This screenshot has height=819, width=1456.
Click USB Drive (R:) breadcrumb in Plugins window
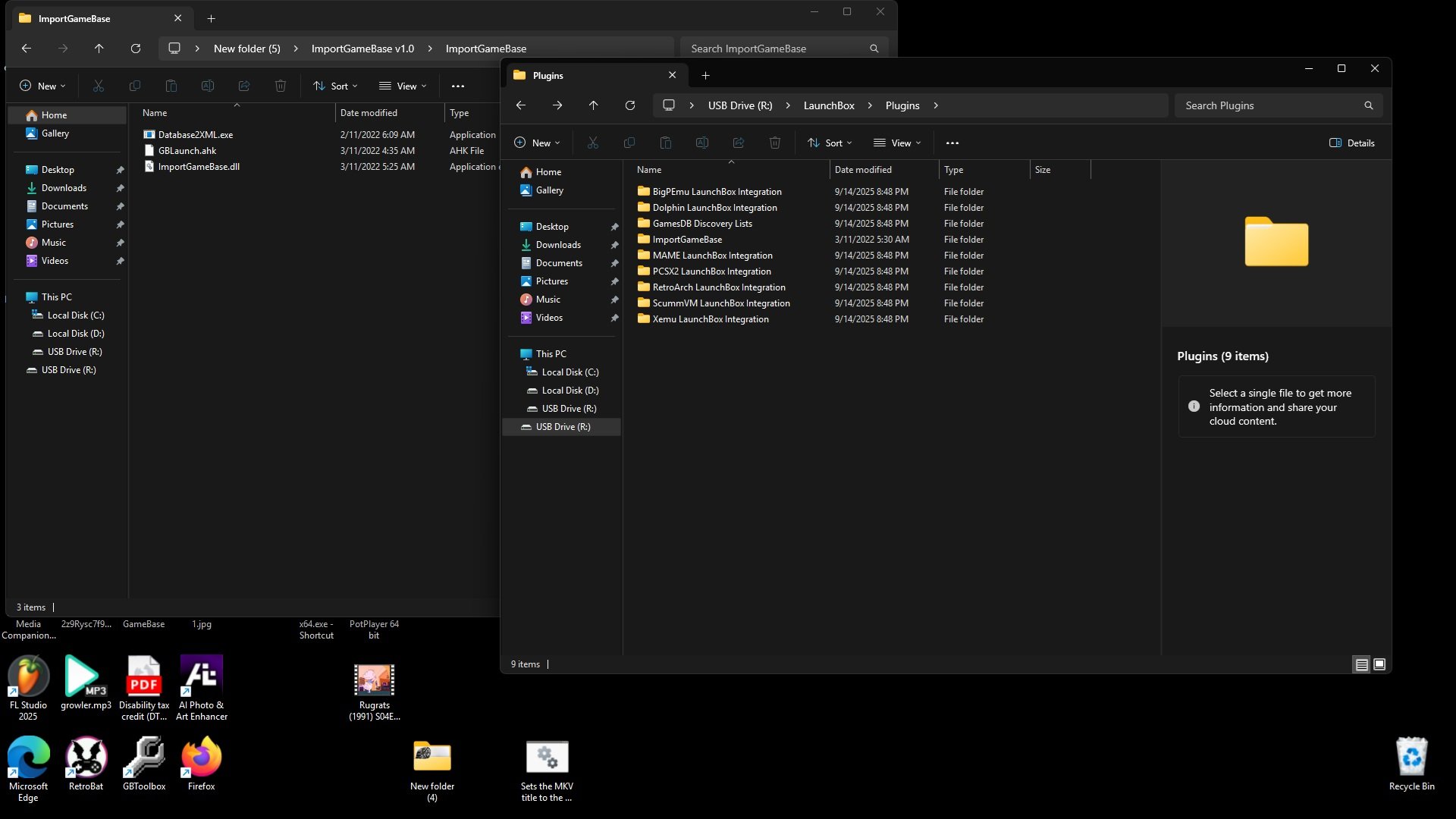tap(740, 105)
